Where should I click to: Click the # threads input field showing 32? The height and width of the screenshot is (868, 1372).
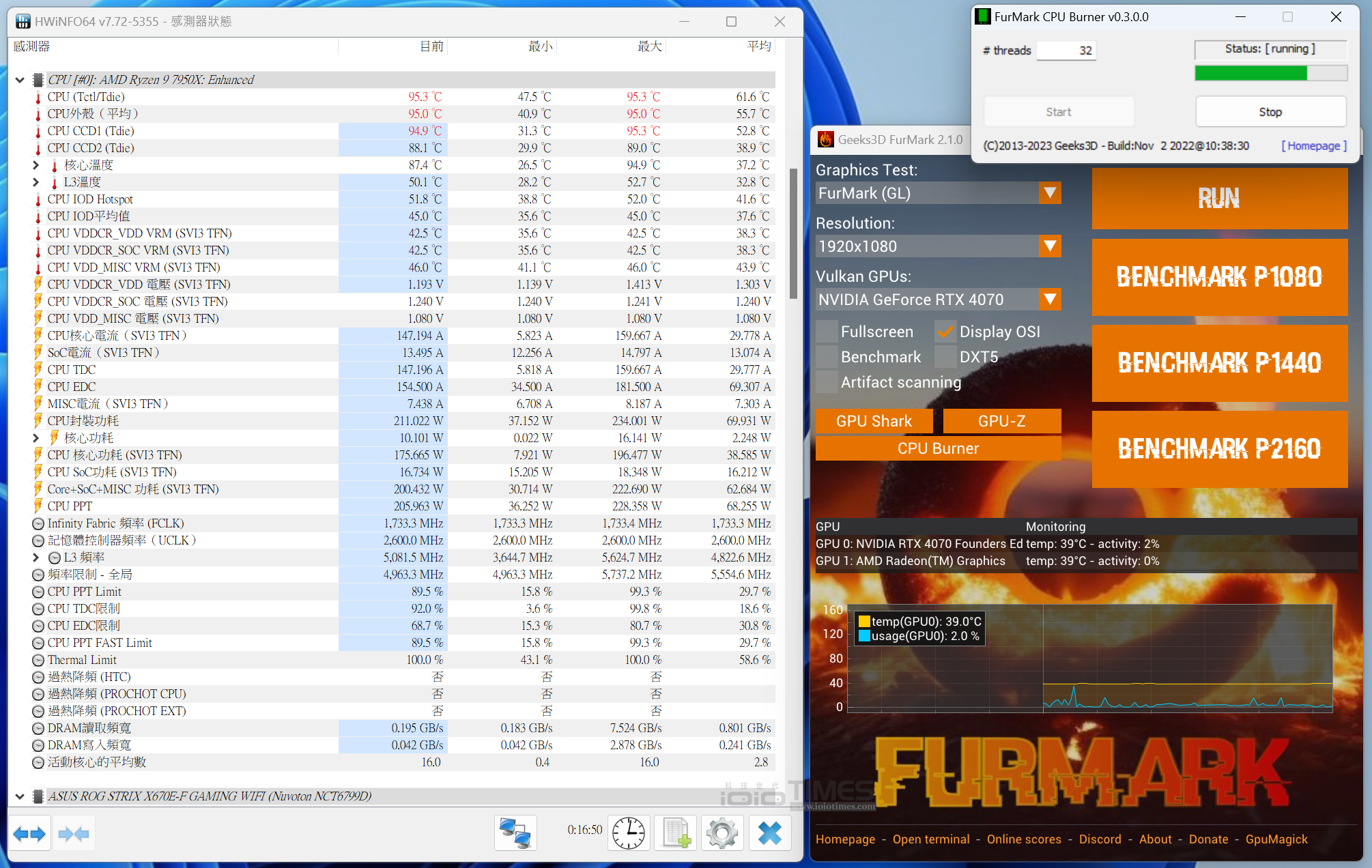pos(1066,50)
